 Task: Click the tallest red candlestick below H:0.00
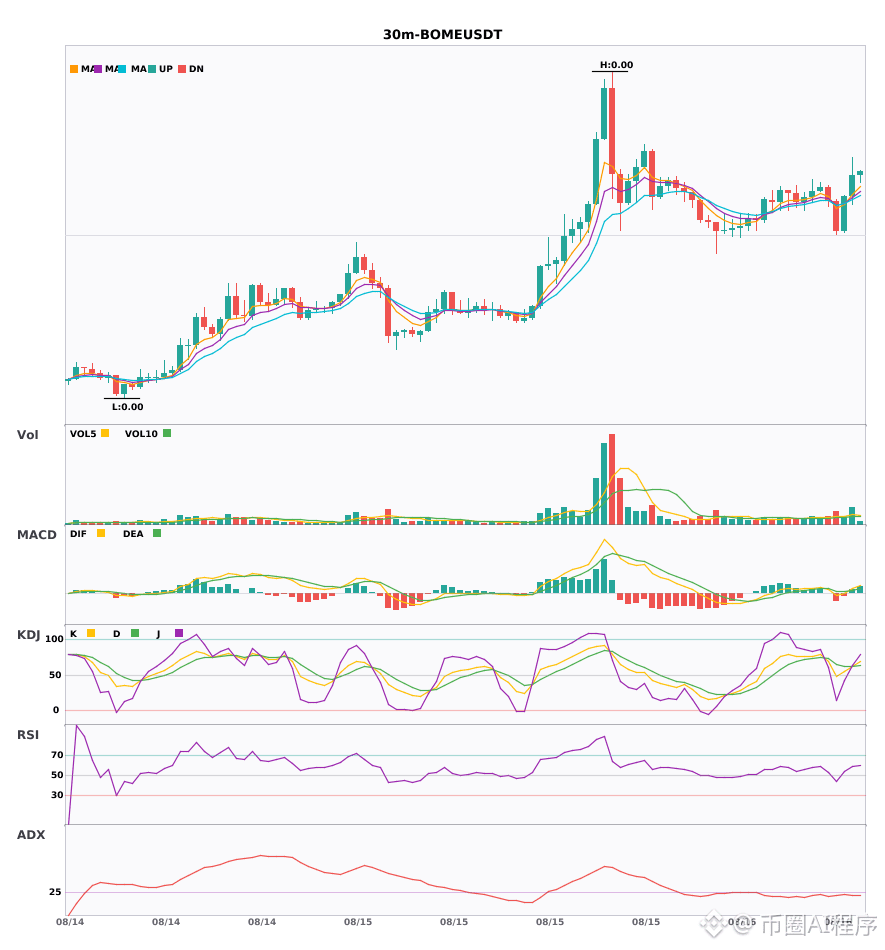612,131
